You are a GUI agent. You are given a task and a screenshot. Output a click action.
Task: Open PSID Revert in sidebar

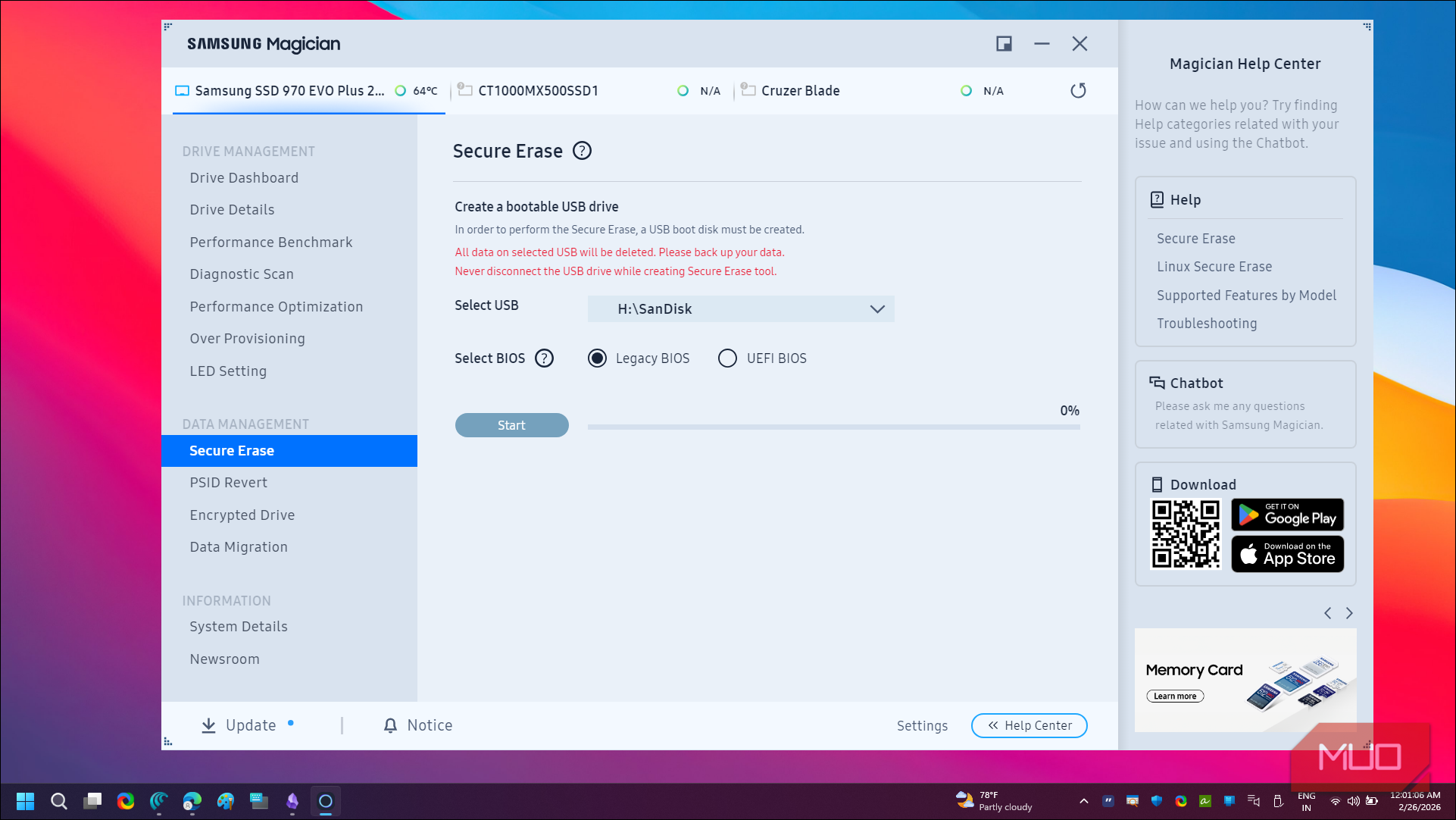[229, 483]
